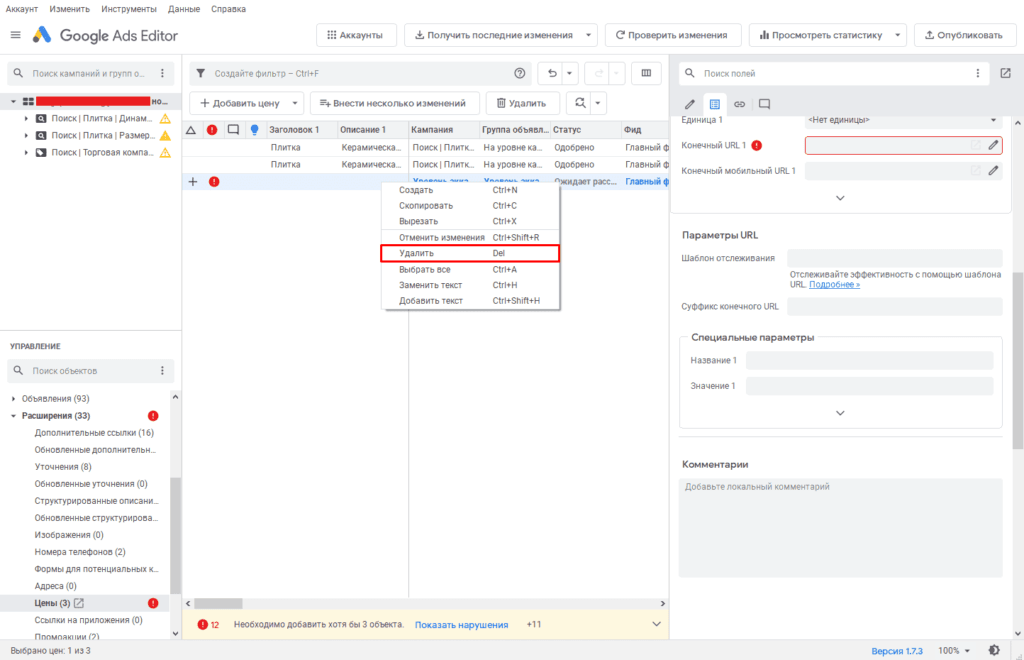Click the Проверить изменения button
The image size is (1024, 660).
(673, 35)
